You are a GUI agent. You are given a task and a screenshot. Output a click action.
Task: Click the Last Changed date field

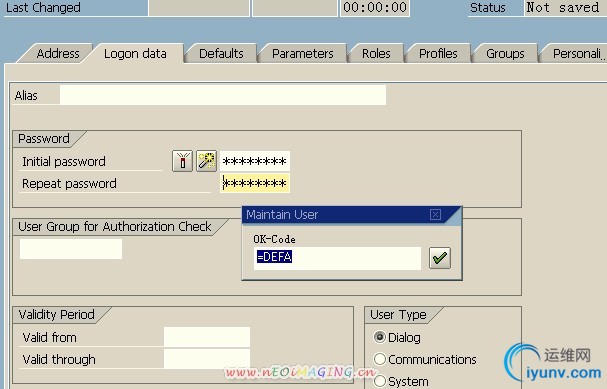(295, 8)
